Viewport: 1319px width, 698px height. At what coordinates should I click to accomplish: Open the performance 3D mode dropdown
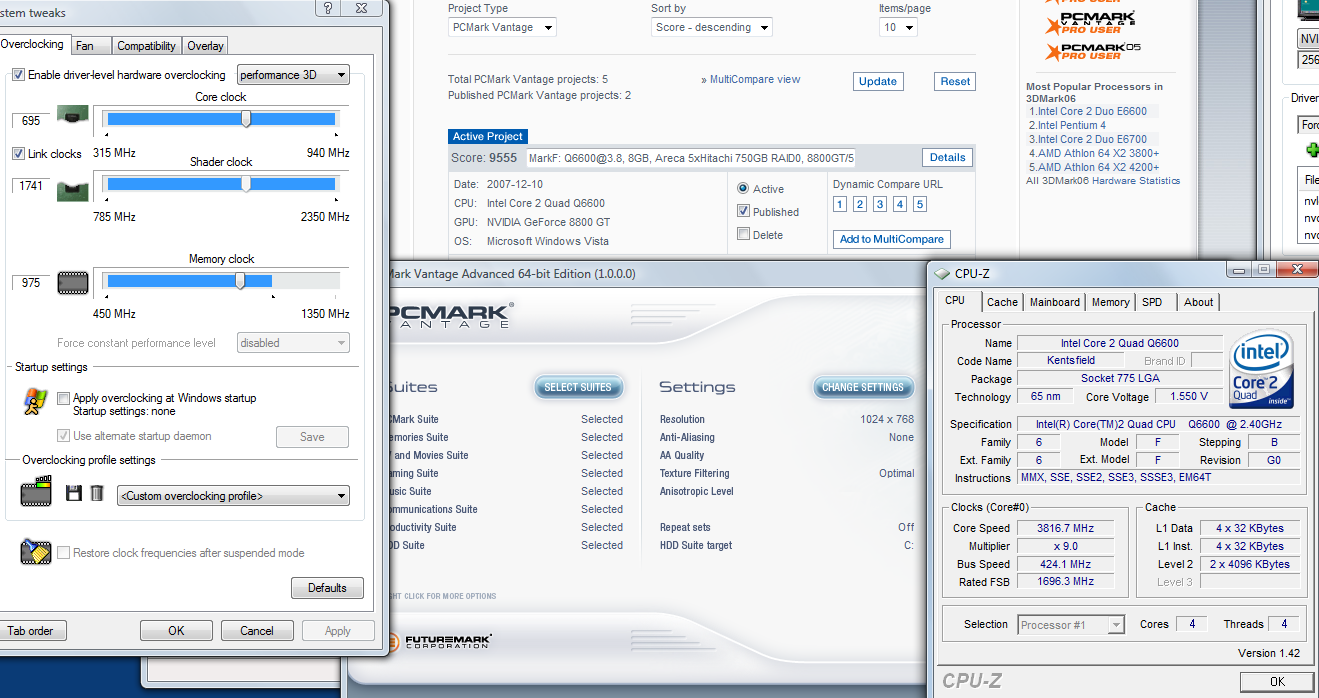(x=293, y=74)
